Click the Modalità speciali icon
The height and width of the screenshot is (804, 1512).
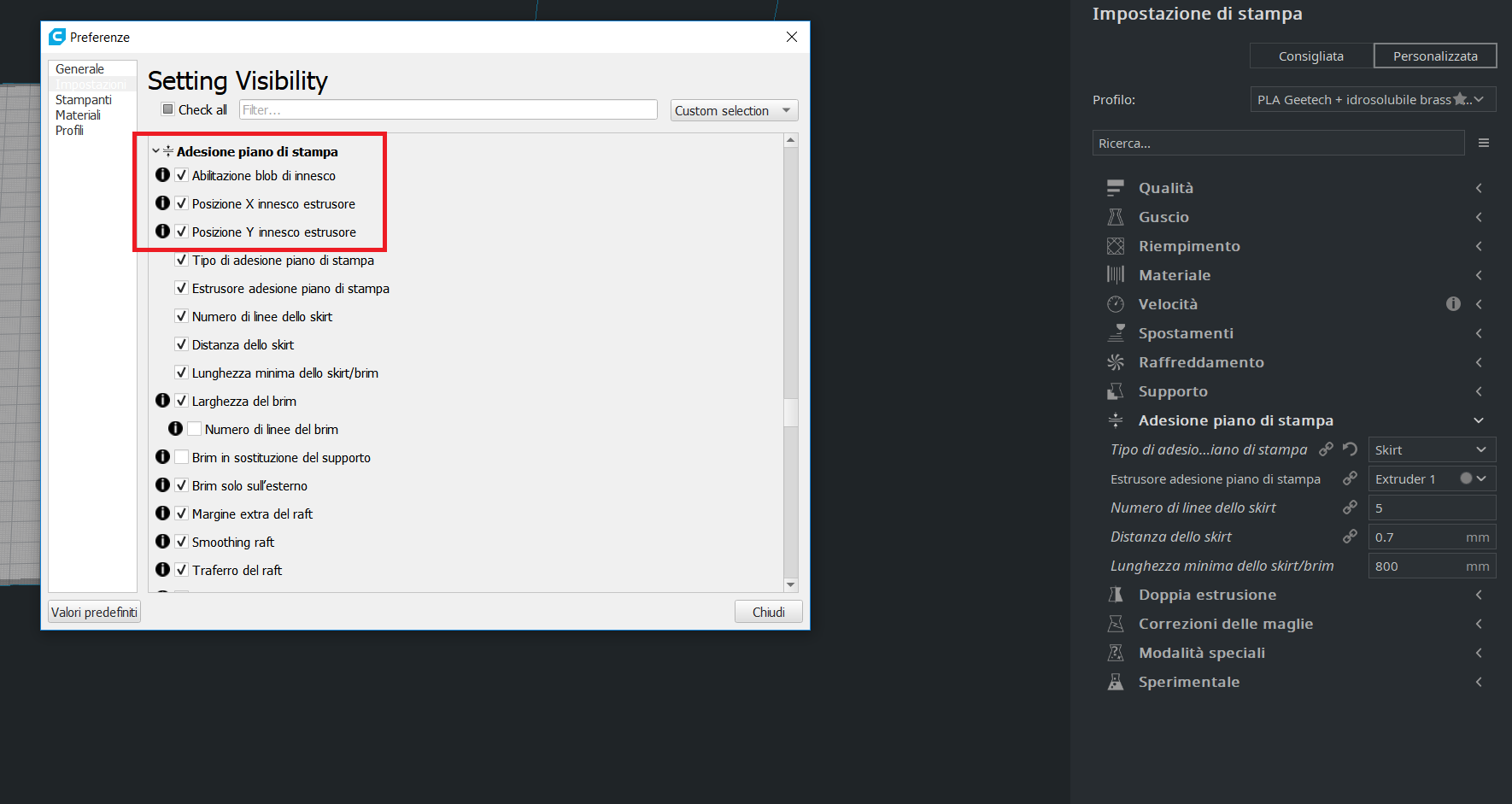click(x=1116, y=653)
